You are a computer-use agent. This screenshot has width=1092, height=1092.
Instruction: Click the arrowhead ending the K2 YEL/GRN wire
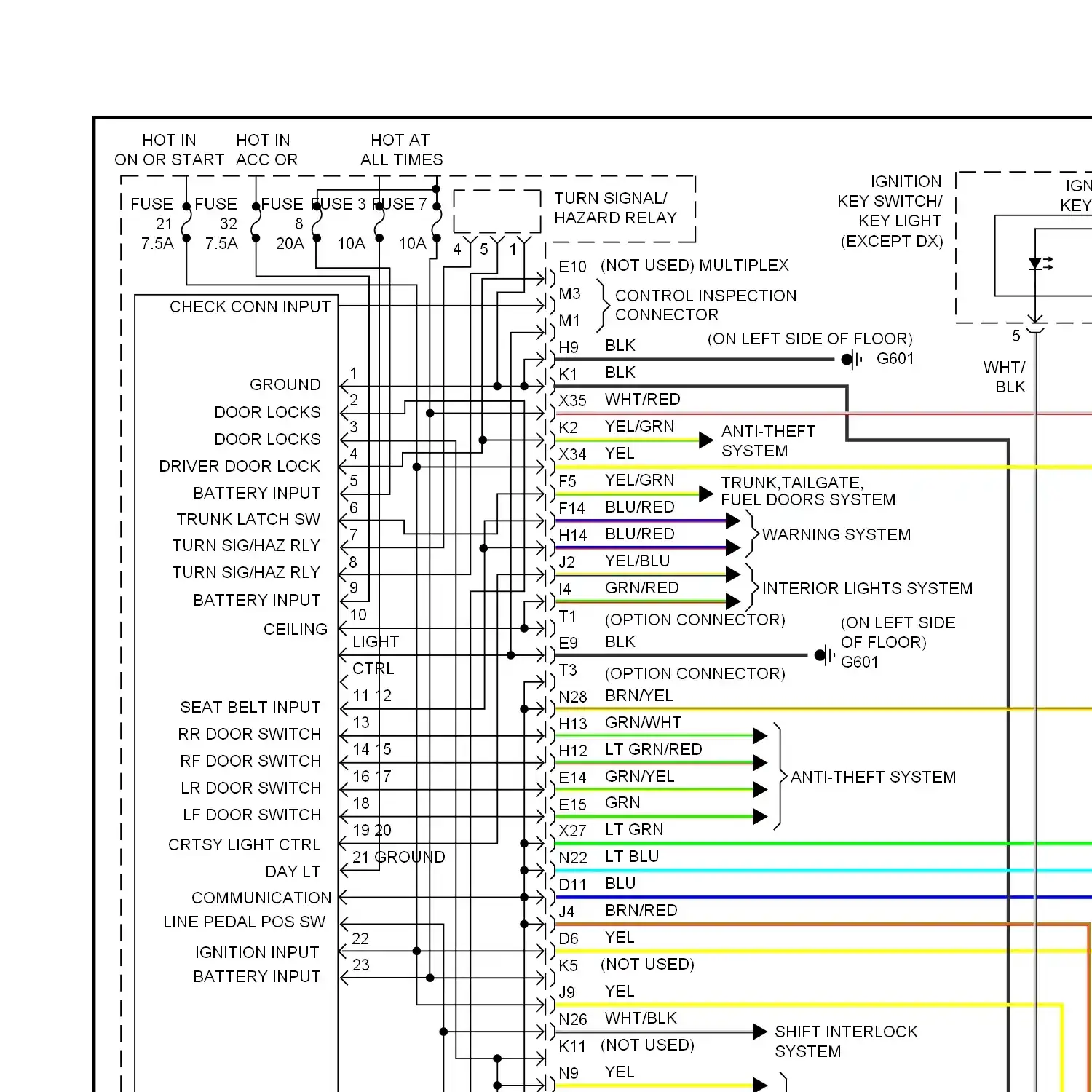[x=705, y=440]
